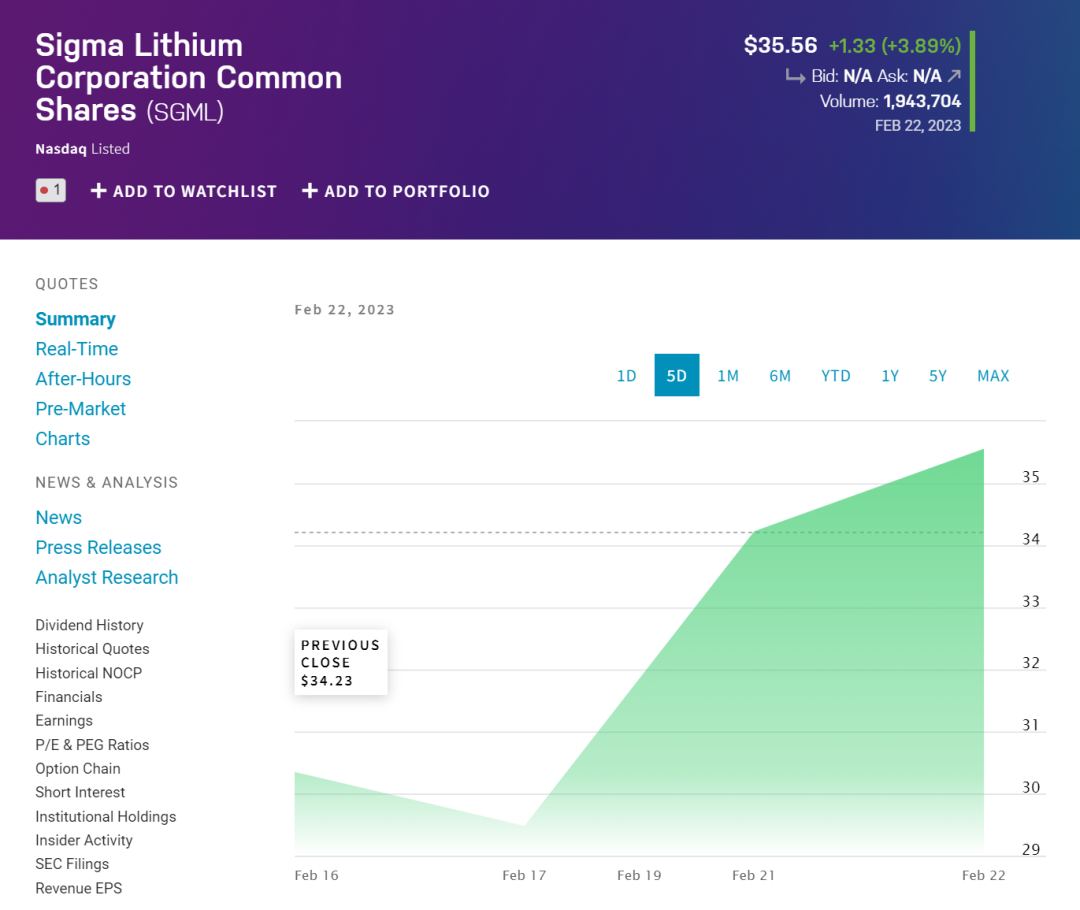Open Press Releases link
Viewport: 1080px width, 910px height.
tap(98, 548)
